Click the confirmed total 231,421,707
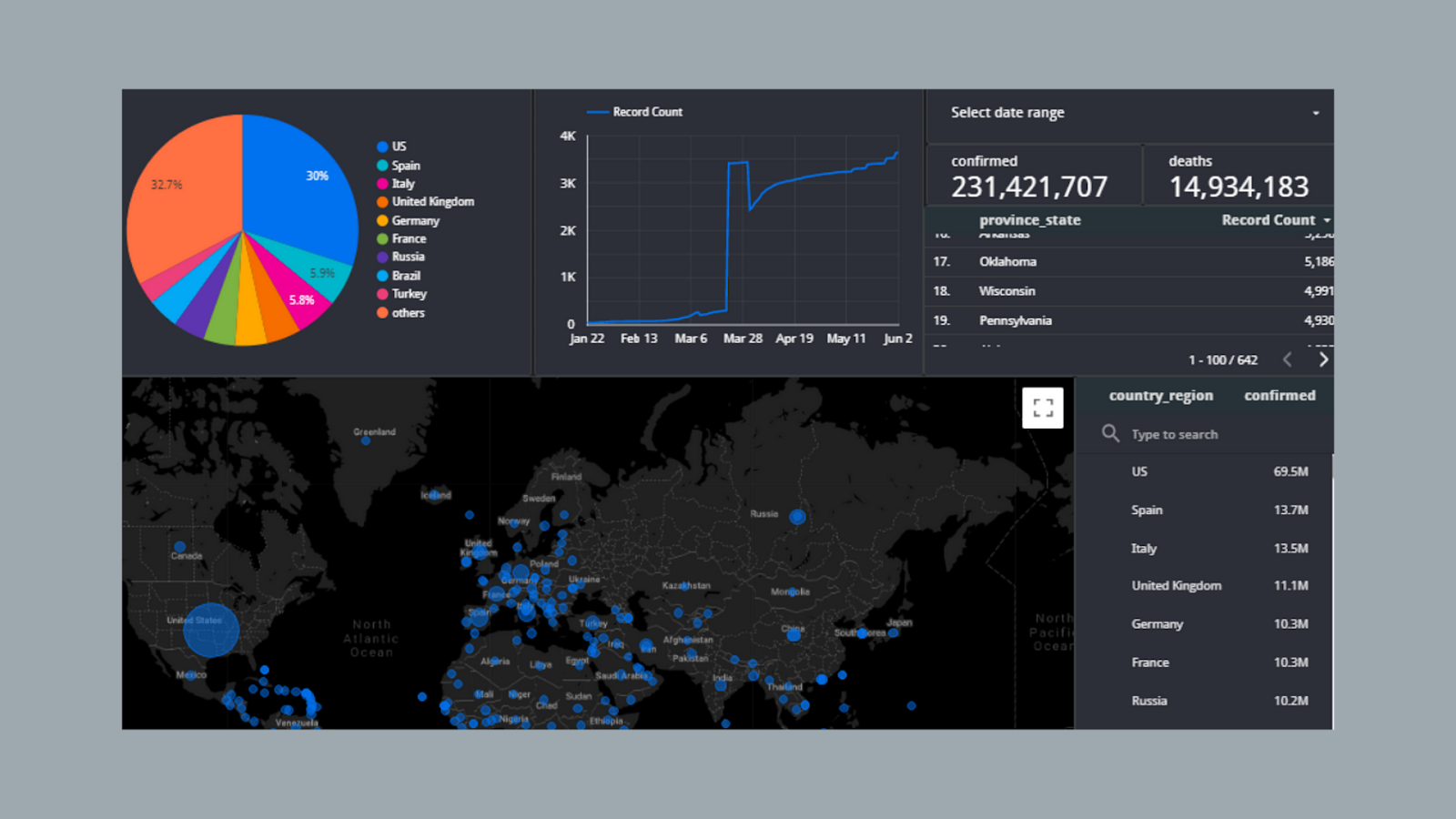 click(1029, 187)
